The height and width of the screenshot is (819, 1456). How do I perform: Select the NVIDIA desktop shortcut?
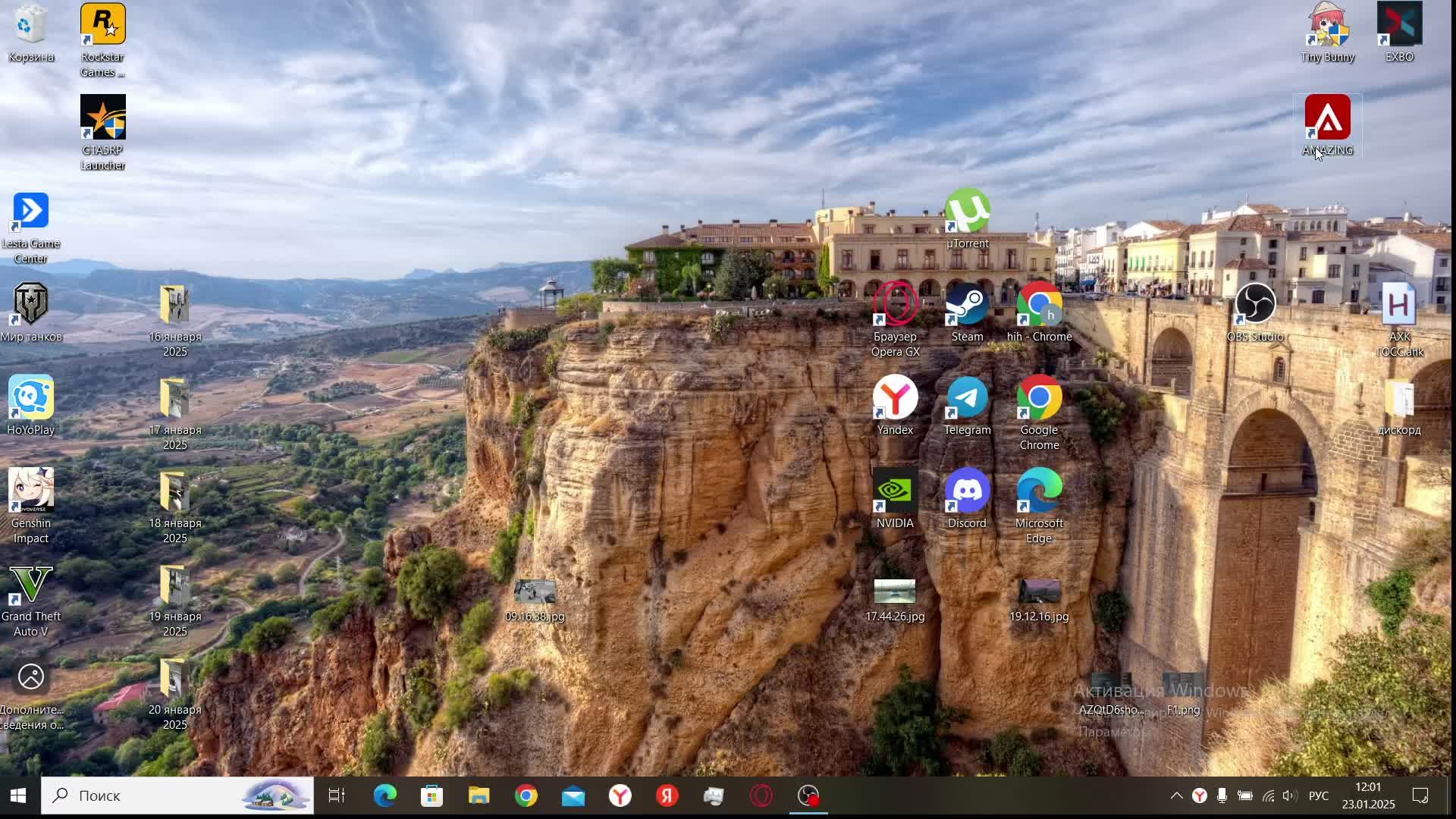(x=895, y=499)
